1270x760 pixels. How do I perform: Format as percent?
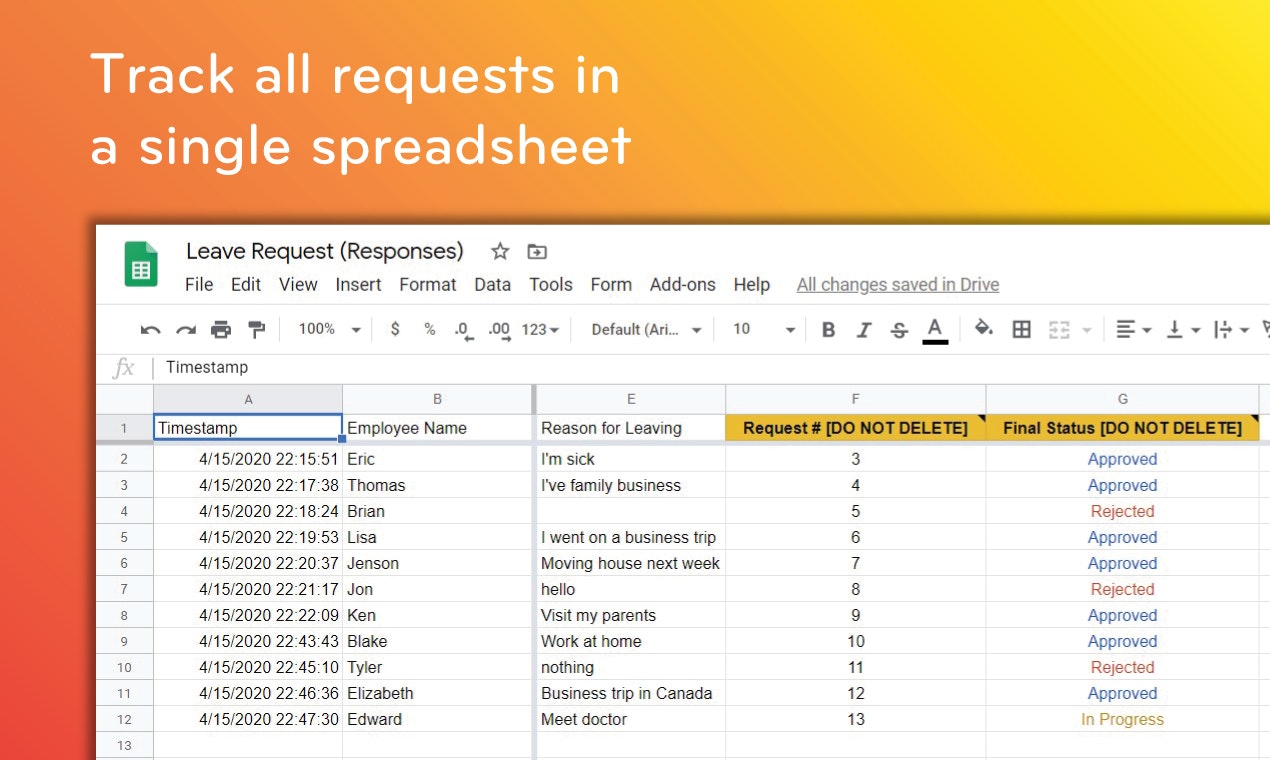[430, 329]
